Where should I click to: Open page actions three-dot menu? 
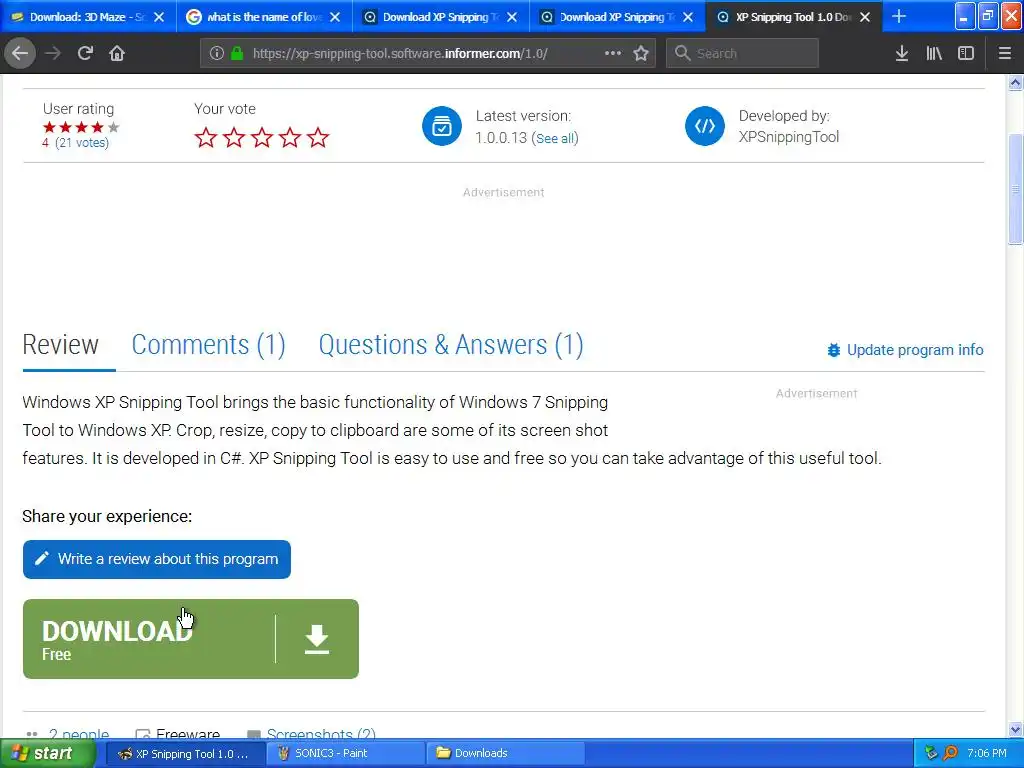(613, 53)
